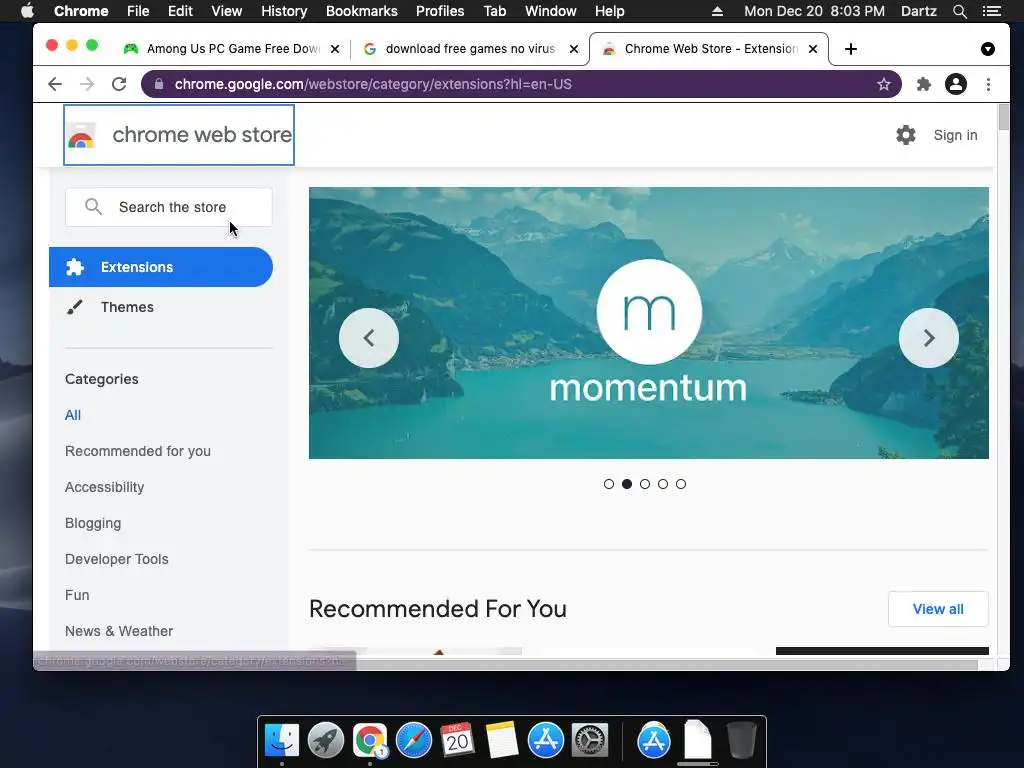Open Calendar from the dock
The height and width of the screenshot is (768, 1024).
457,741
